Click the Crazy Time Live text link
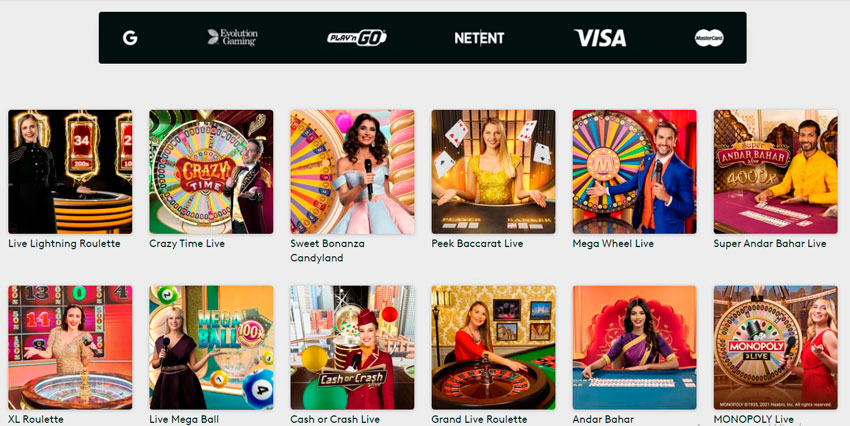 (x=187, y=244)
